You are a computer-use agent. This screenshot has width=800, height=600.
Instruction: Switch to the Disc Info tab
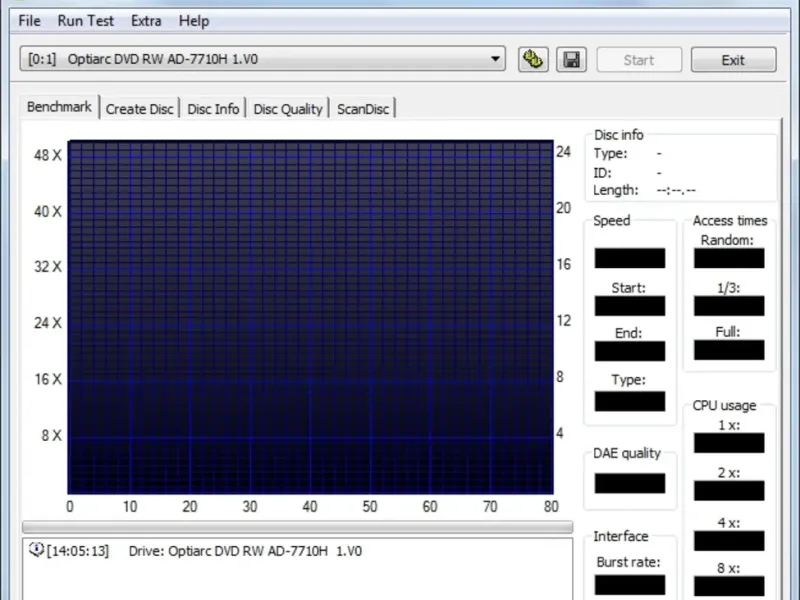click(x=213, y=109)
